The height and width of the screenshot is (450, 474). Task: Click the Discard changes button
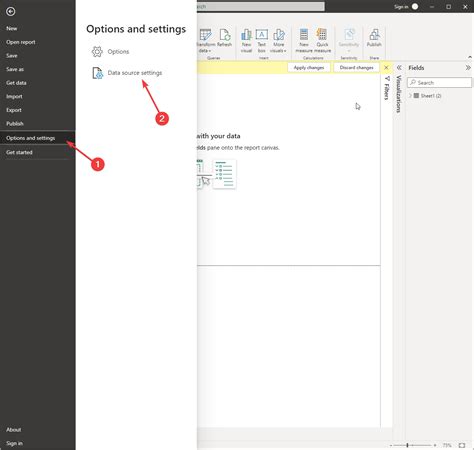point(356,68)
